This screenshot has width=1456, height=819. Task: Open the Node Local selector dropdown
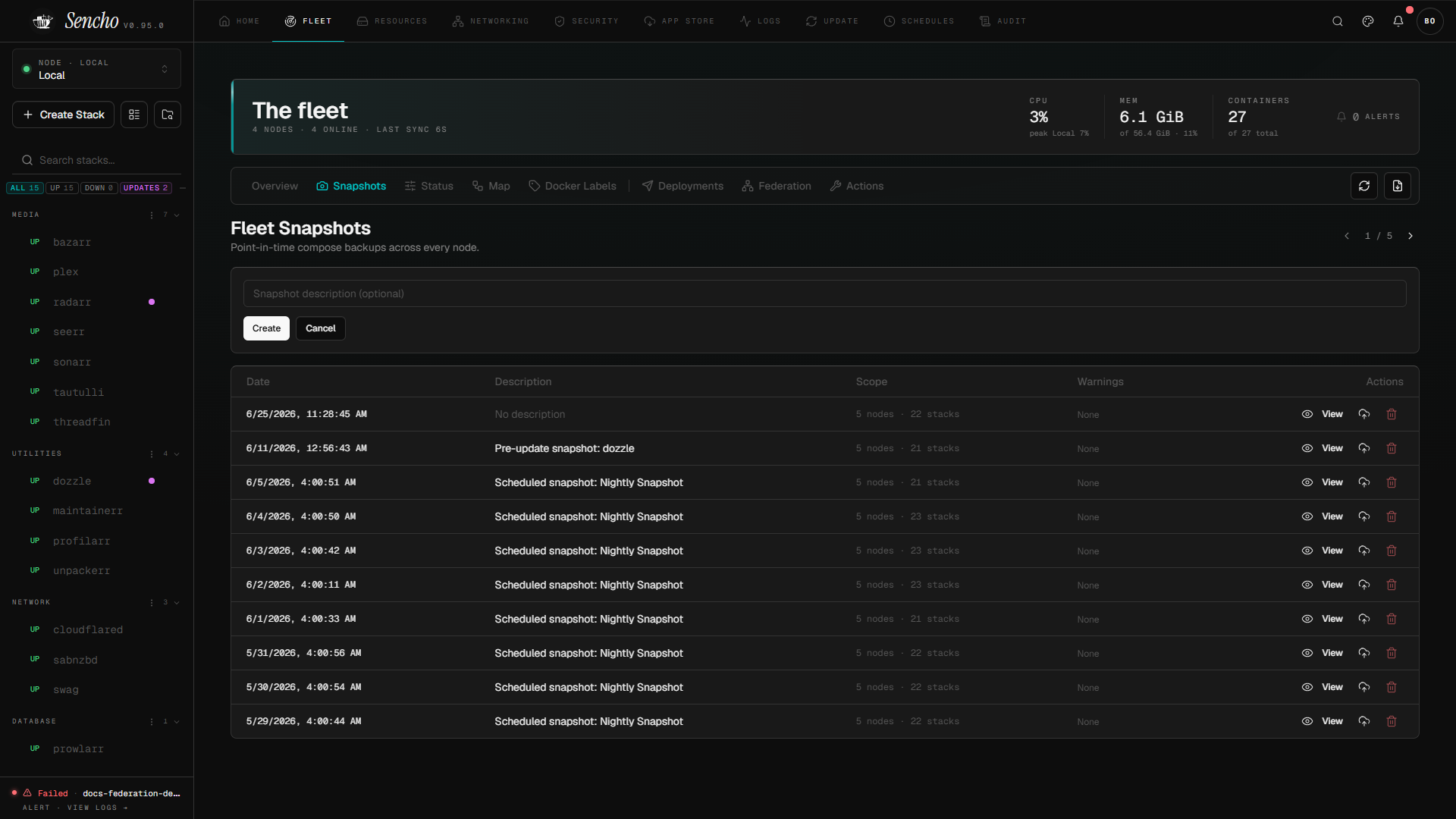click(96, 69)
